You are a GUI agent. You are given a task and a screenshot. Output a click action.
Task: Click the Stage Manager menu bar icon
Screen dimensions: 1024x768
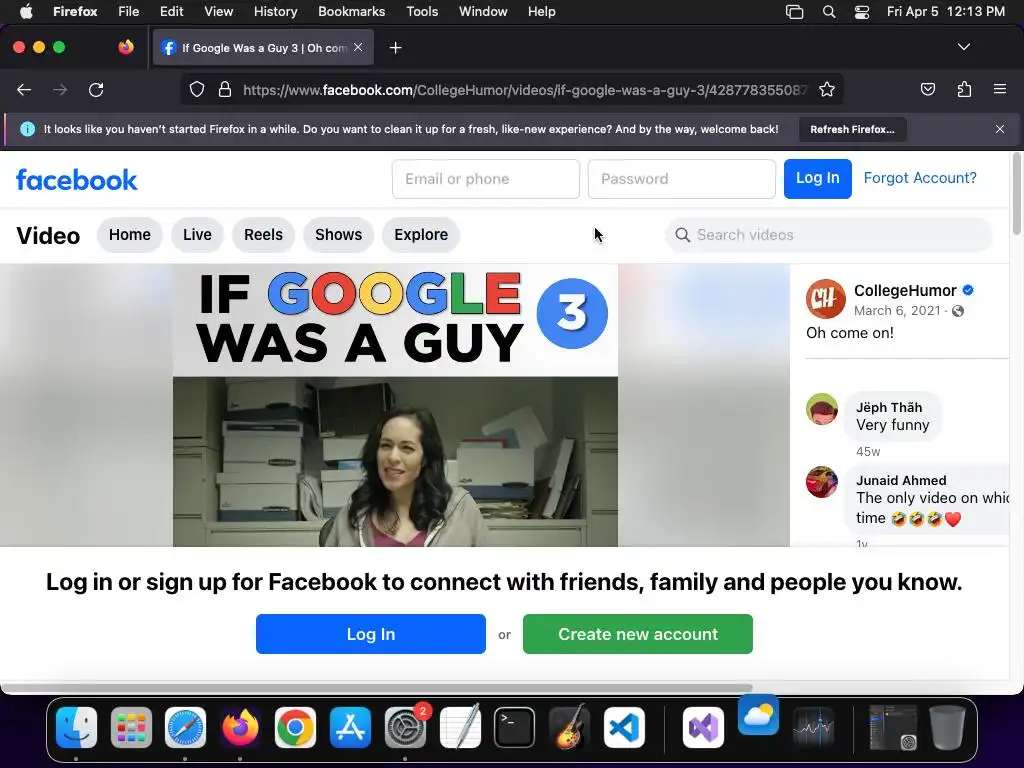(x=794, y=12)
